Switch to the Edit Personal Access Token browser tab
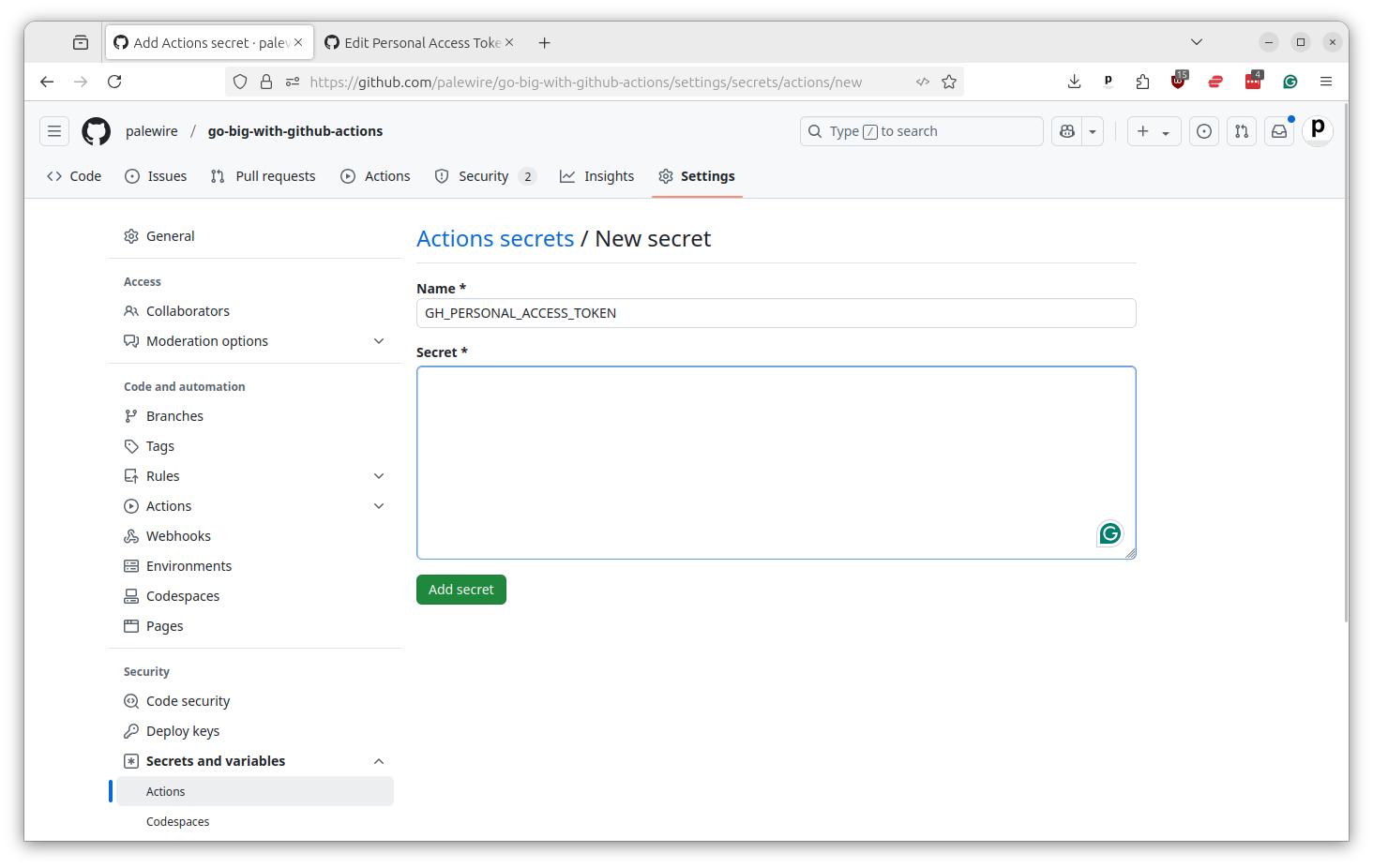The height and width of the screenshot is (868, 1373). click(x=418, y=42)
